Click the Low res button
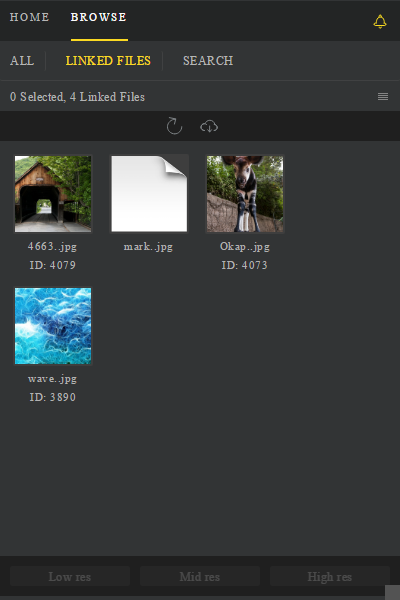Viewport: 400px width, 600px height. (x=70, y=576)
